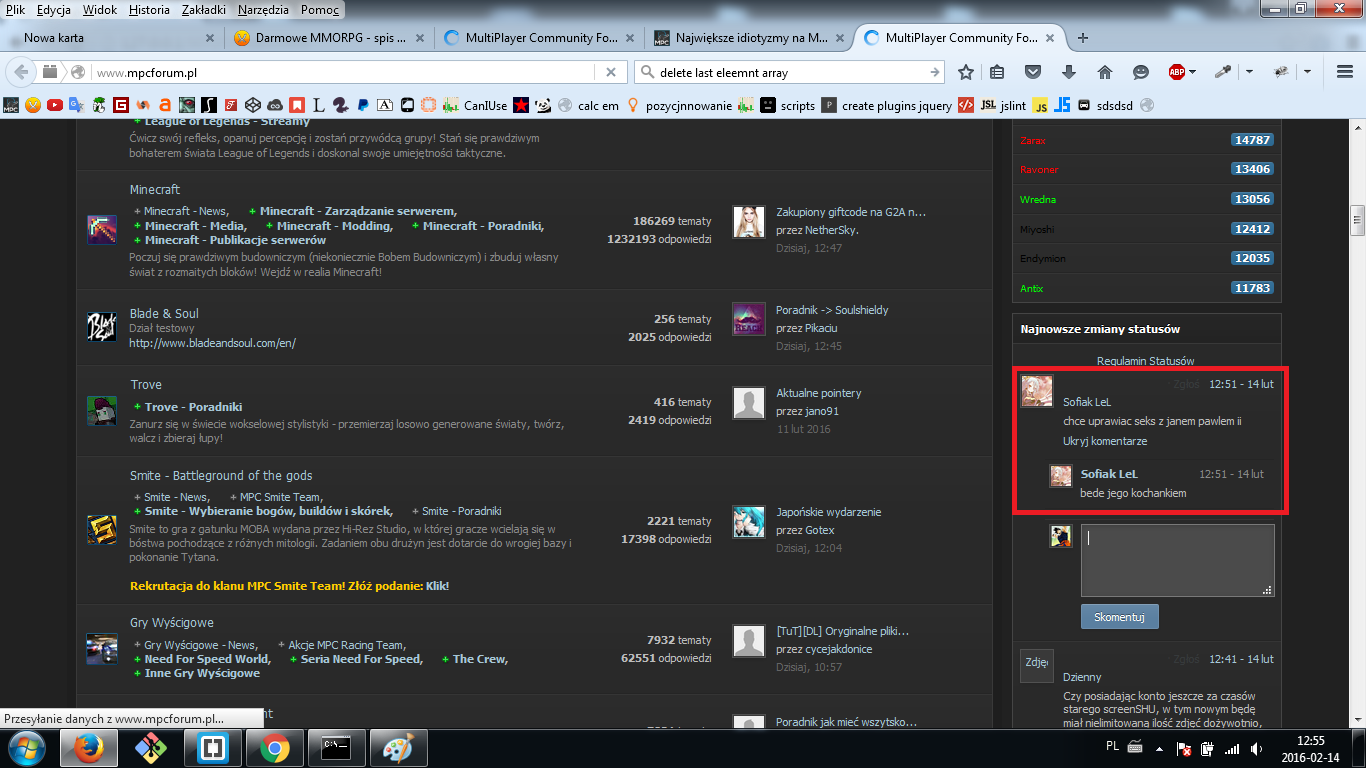Open the Zakładki menu
Viewport: 1366px width, 768px height.
click(204, 10)
